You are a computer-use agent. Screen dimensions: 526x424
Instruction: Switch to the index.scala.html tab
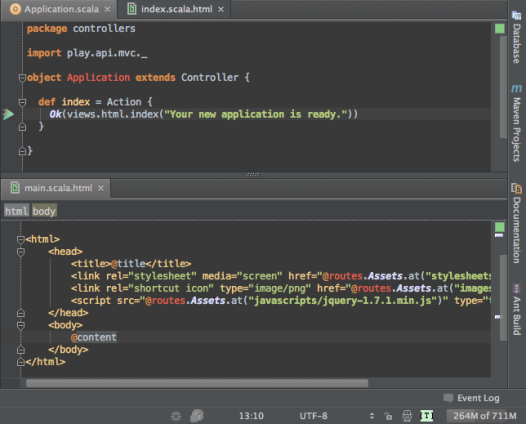176,9
